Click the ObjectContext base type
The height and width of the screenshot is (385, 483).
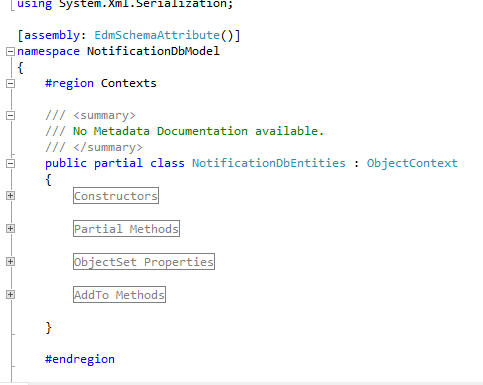(x=412, y=163)
